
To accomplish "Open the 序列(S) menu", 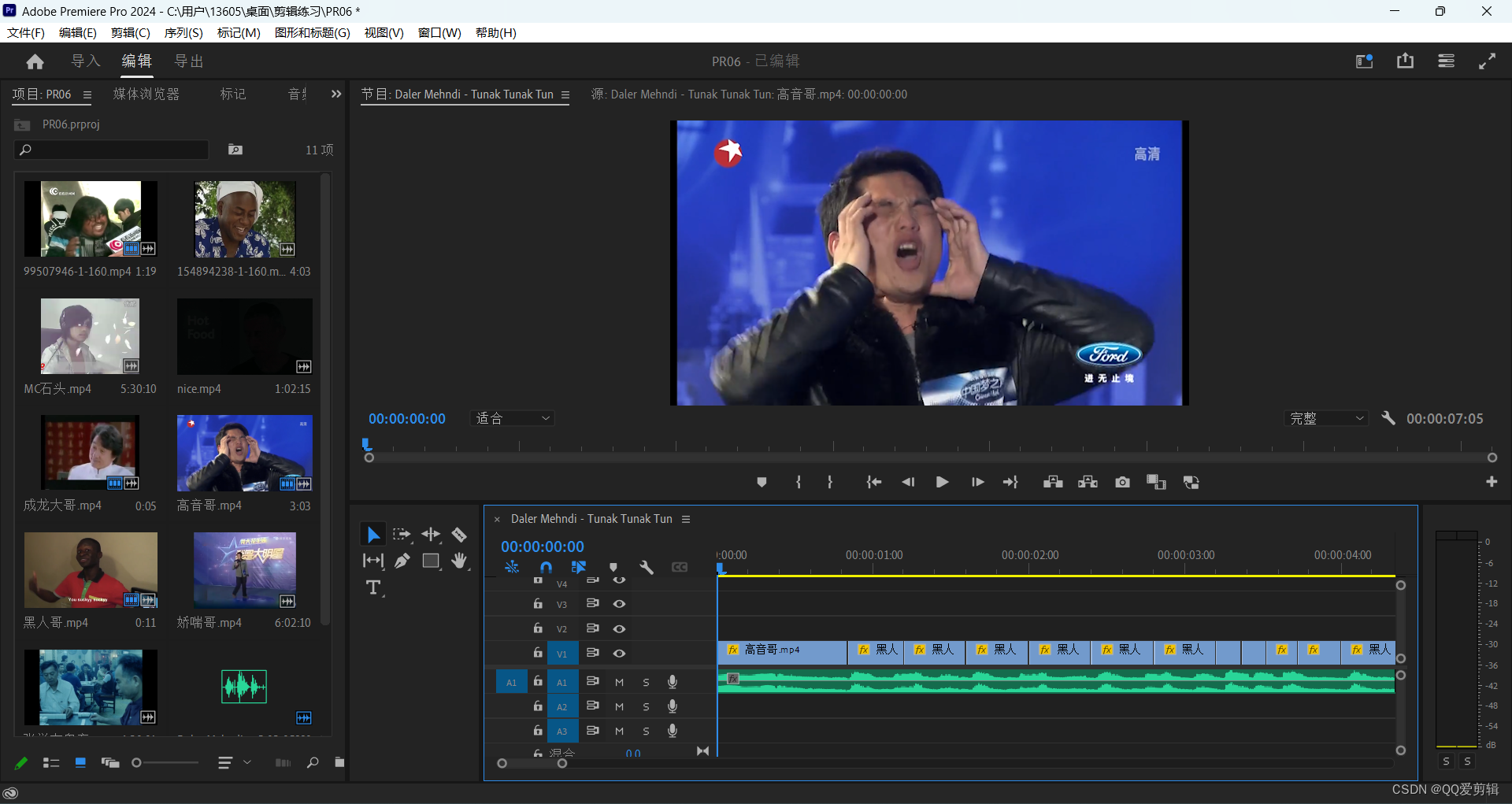I will point(183,32).
